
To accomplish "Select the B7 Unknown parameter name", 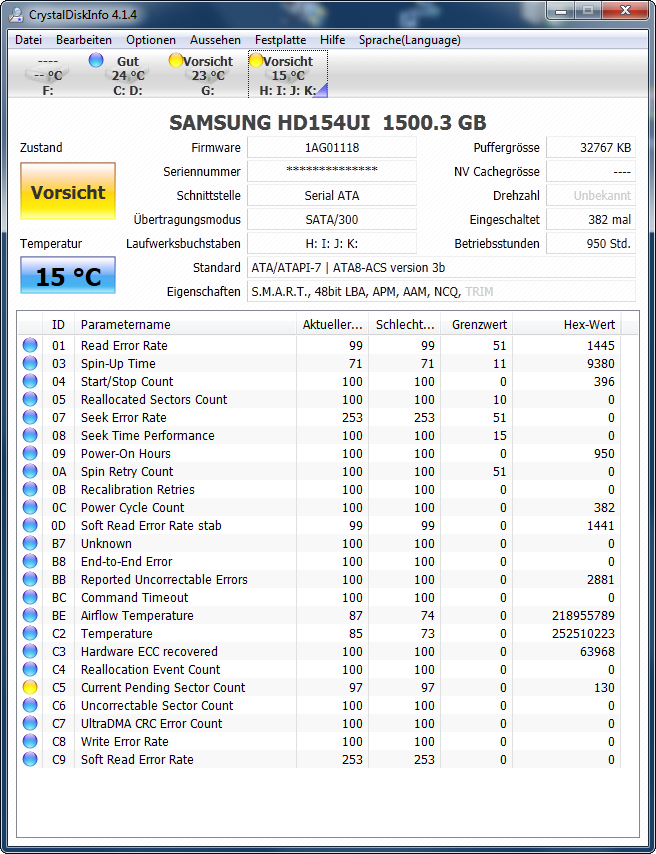I will 106,544.
